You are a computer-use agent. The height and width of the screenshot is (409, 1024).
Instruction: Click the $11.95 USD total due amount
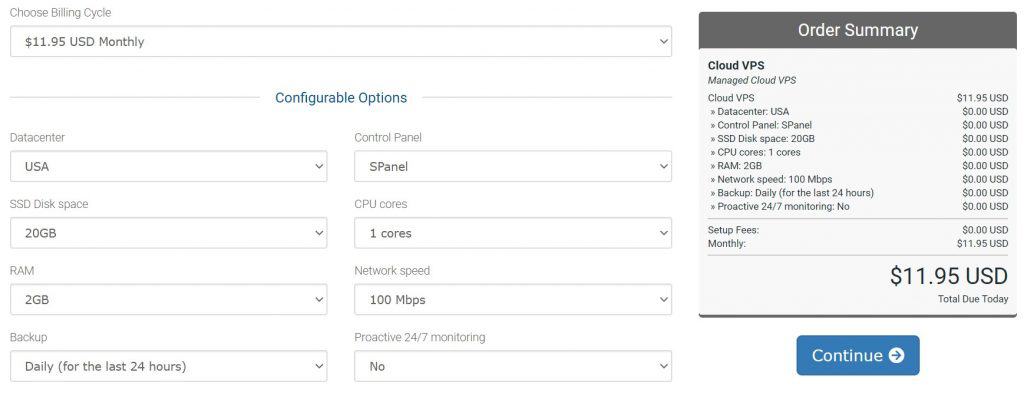point(948,276)
